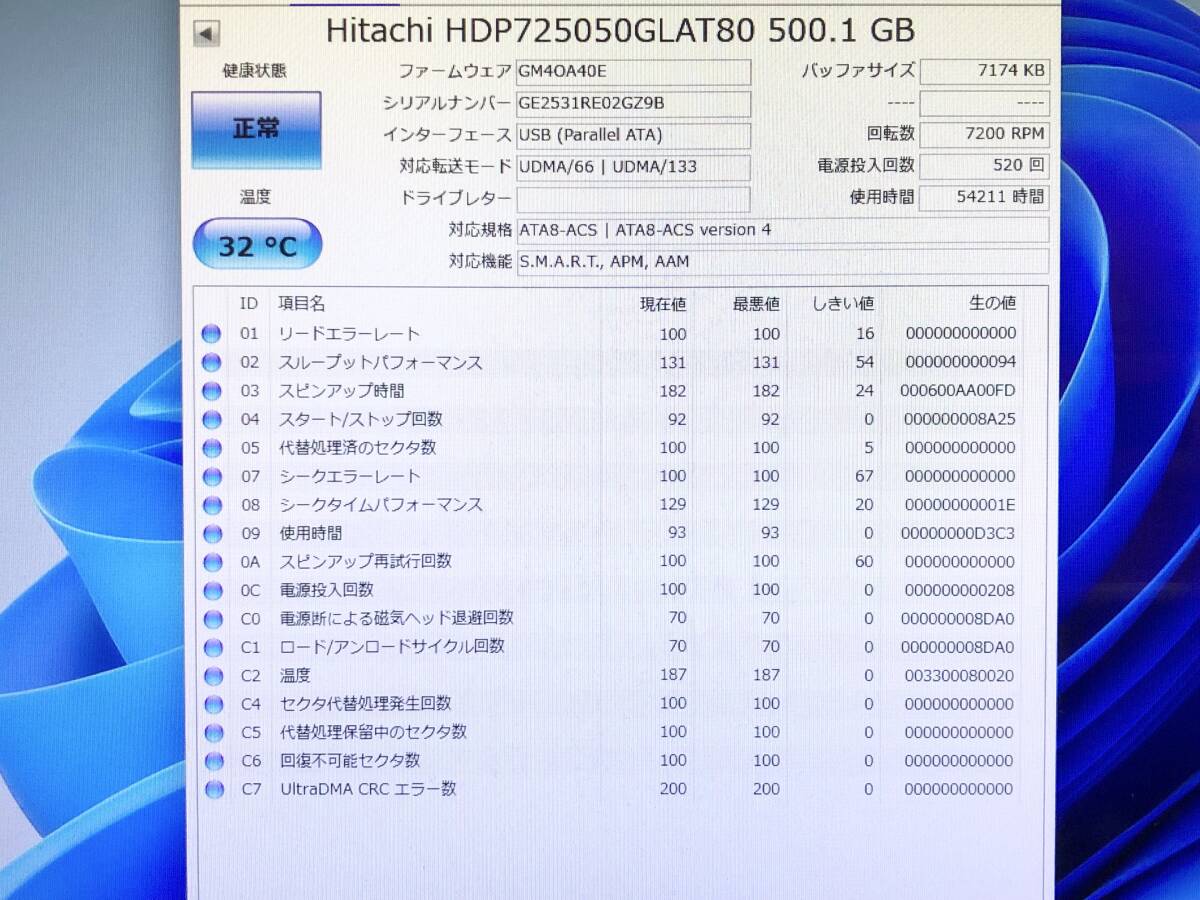Select the スループットパフォーマンス attribute name

[x=380, y=363]
